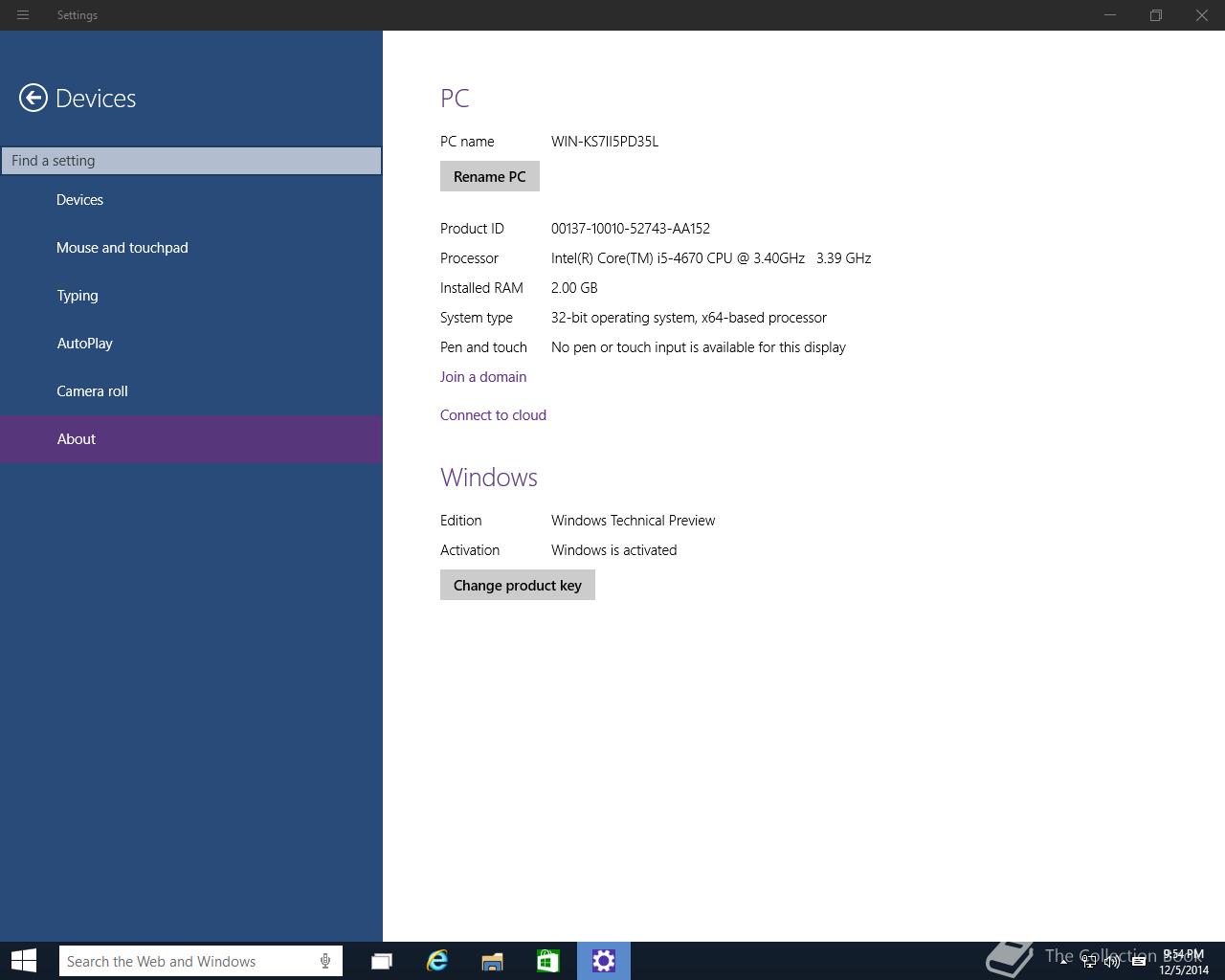Screen dimensions: 1225x980
Task: Click the Settings gear taskbar icon
Action: tap(603, 961)
